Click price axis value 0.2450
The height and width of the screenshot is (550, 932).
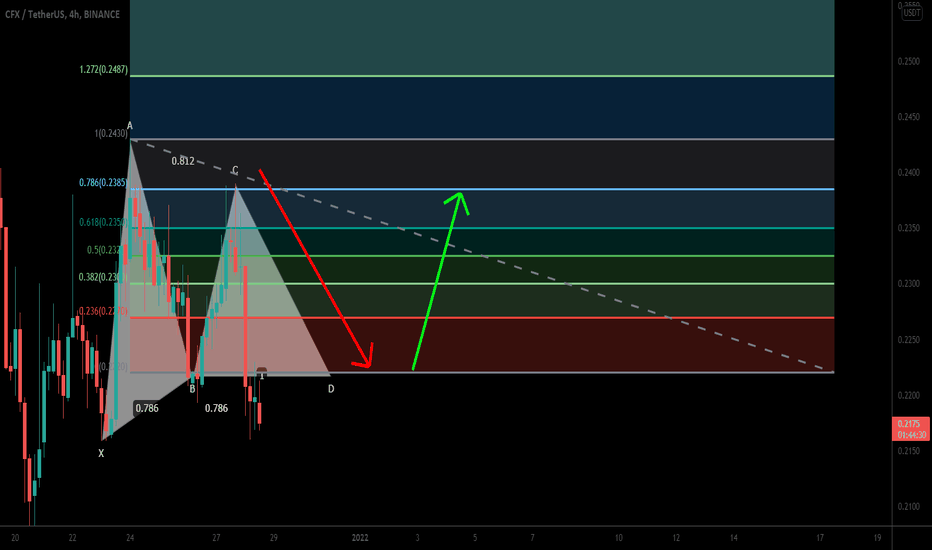tap(908, 117)
